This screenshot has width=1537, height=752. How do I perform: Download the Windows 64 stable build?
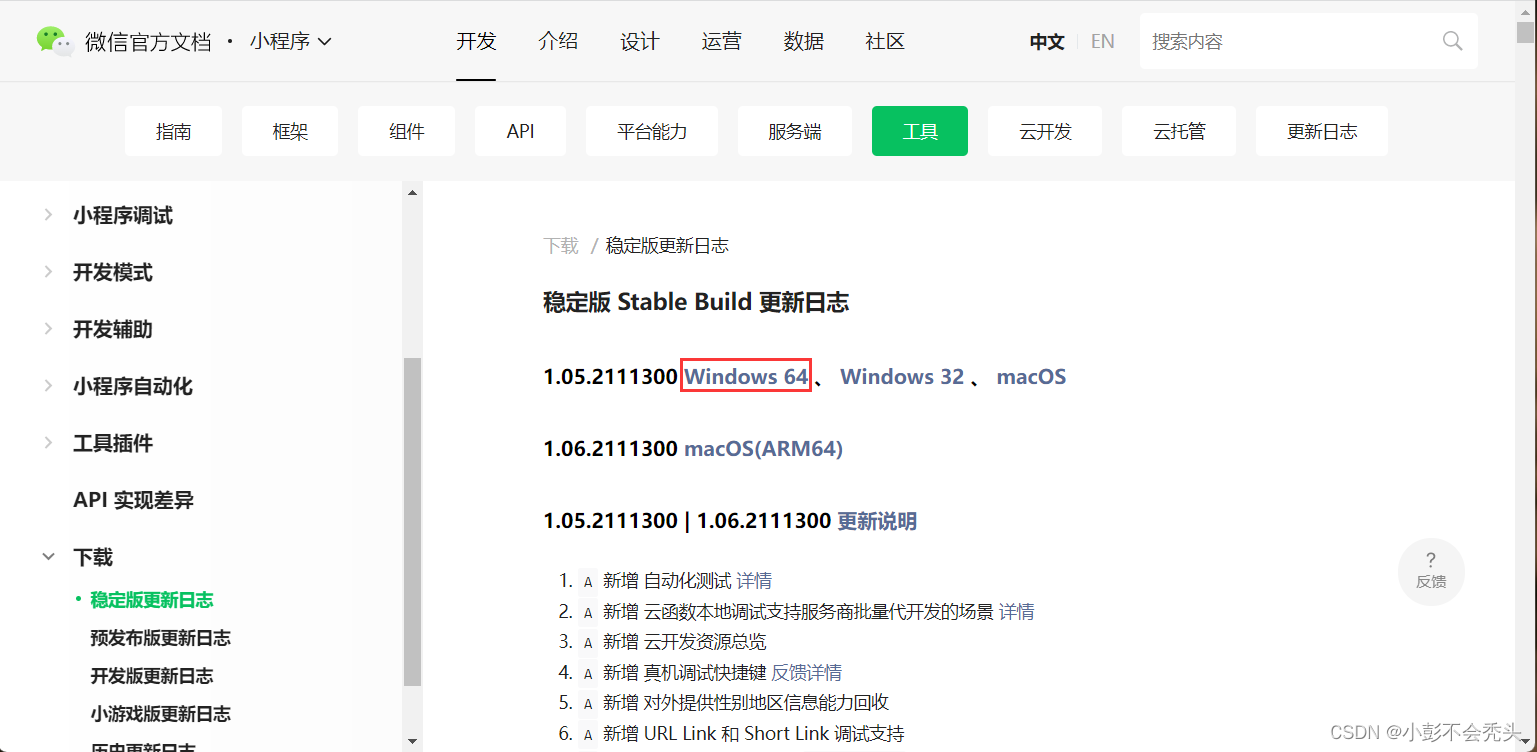[x=745, y=376]
